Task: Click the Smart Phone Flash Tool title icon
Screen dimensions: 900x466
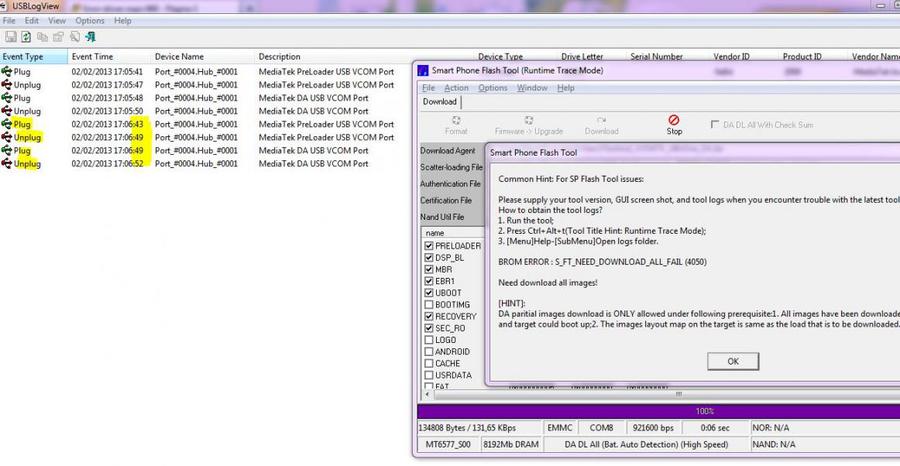Action: [x=422, y=71]
